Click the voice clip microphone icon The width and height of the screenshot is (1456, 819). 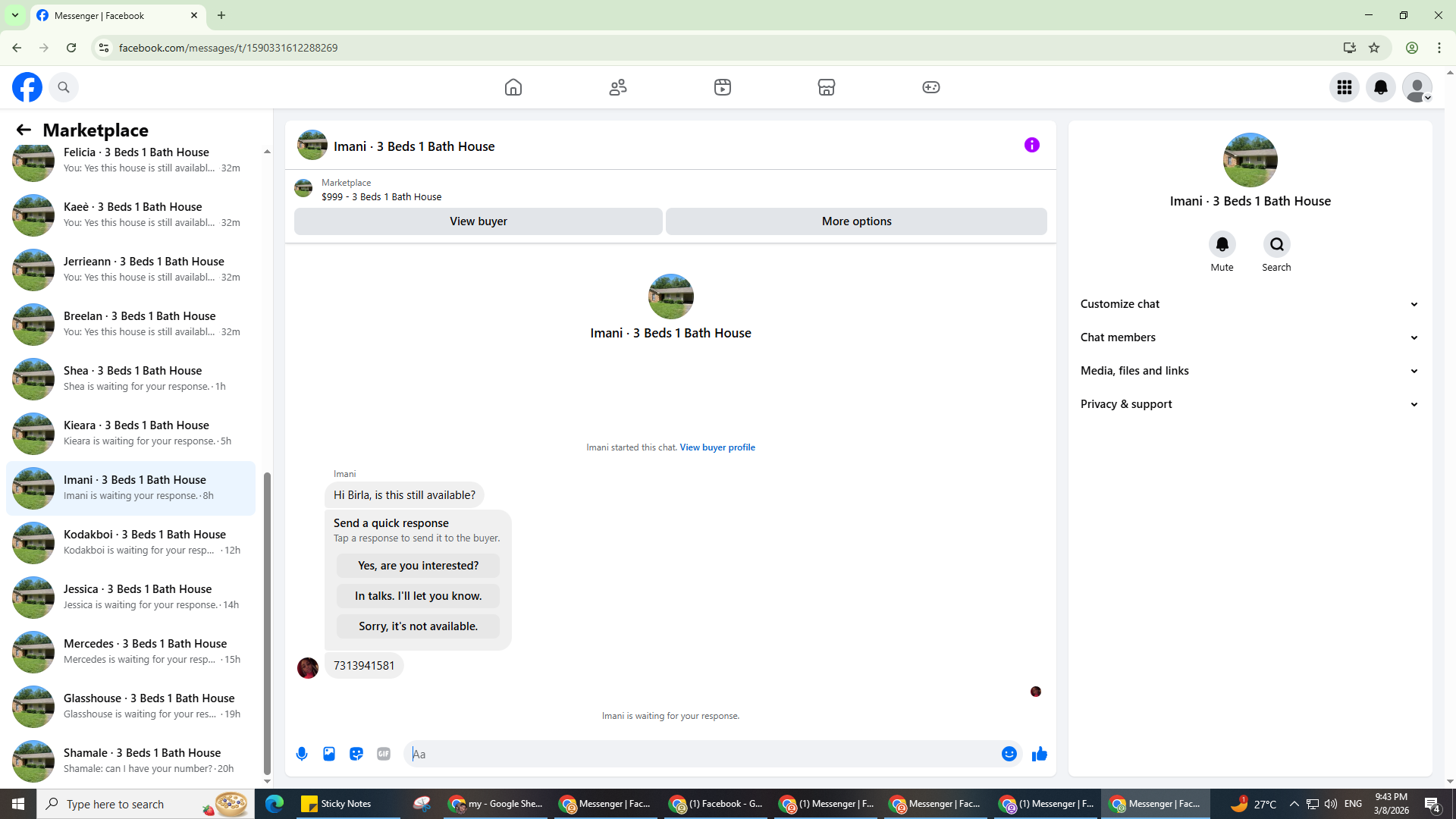point(302,754)
